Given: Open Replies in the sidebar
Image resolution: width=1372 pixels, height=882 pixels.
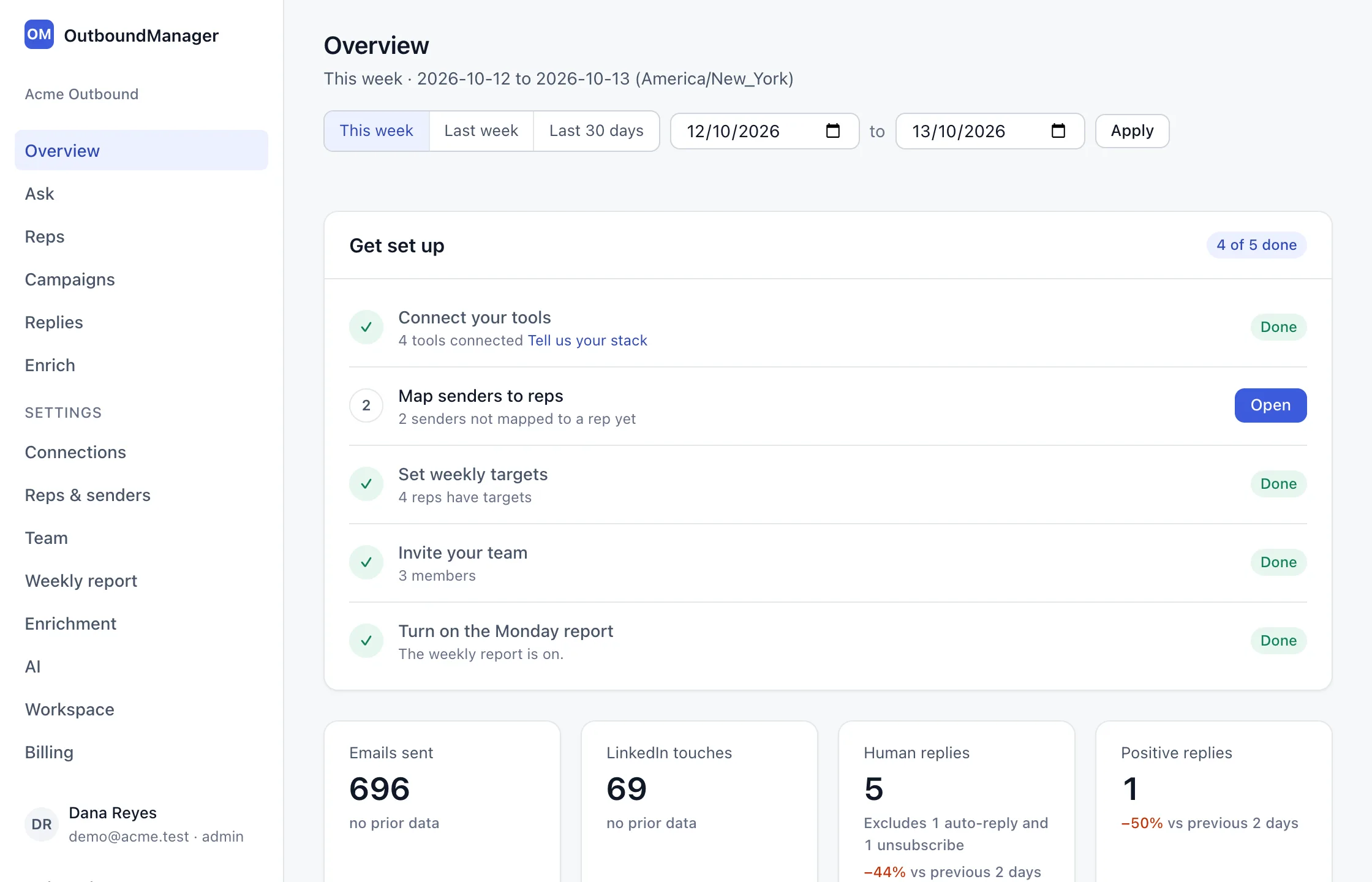Looking at the screenshot, I should (141, 322).
